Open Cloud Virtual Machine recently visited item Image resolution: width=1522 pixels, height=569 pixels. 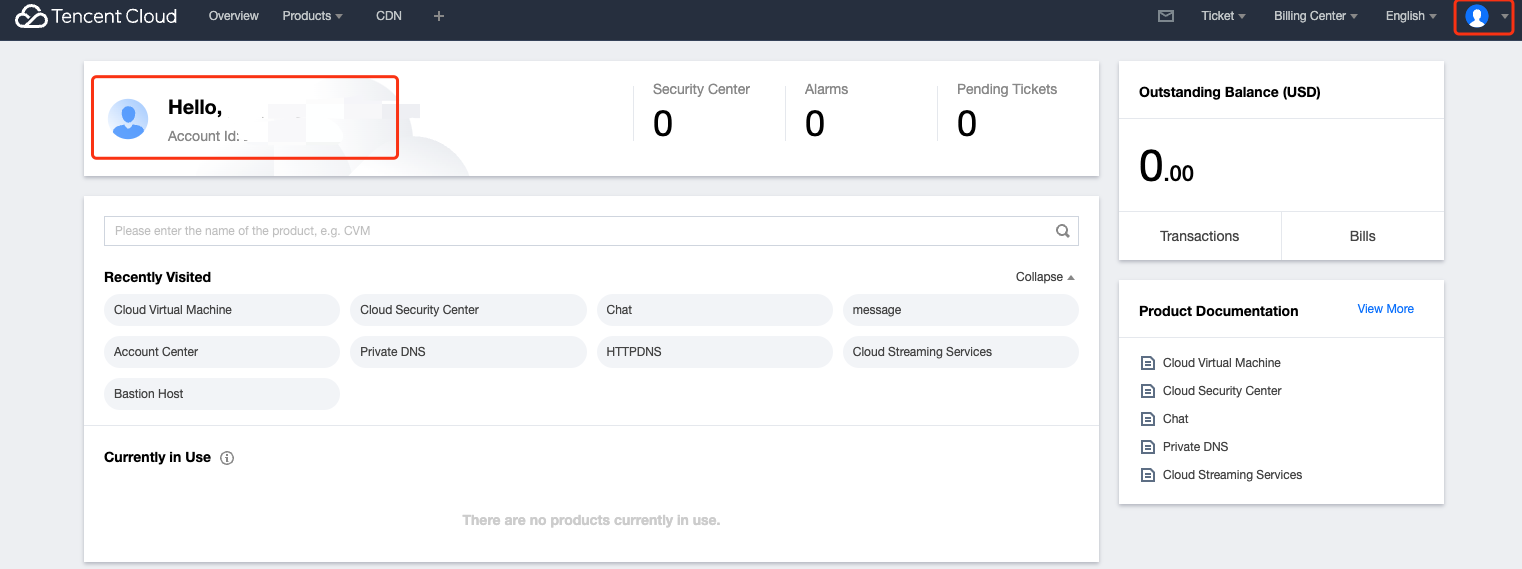click(221, 310)
